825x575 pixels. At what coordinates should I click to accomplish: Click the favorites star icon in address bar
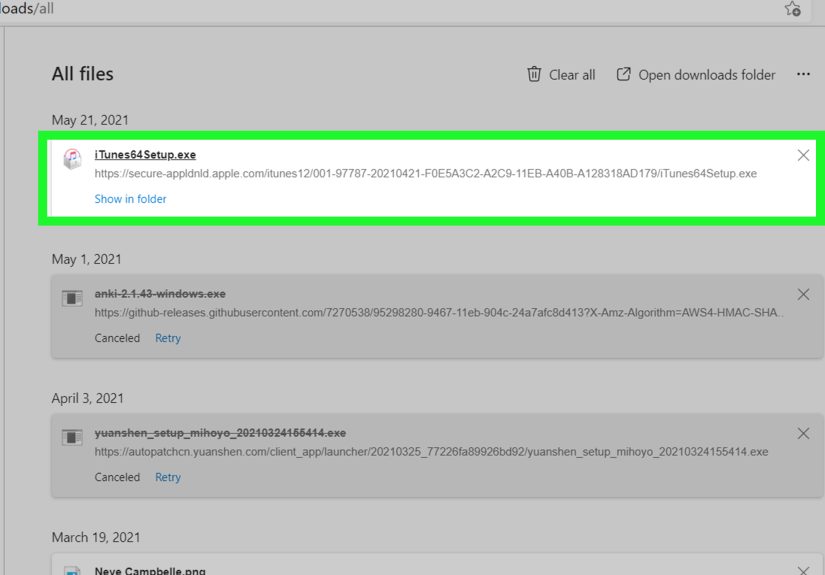tap(792, 8)
